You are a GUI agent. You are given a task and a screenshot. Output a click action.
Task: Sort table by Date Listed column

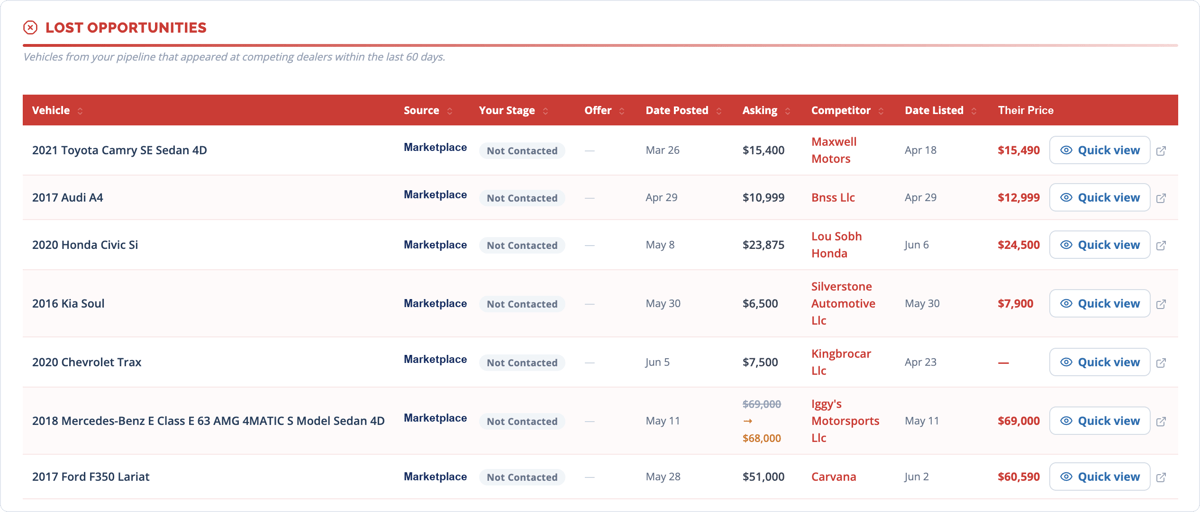tap(941, 110)
